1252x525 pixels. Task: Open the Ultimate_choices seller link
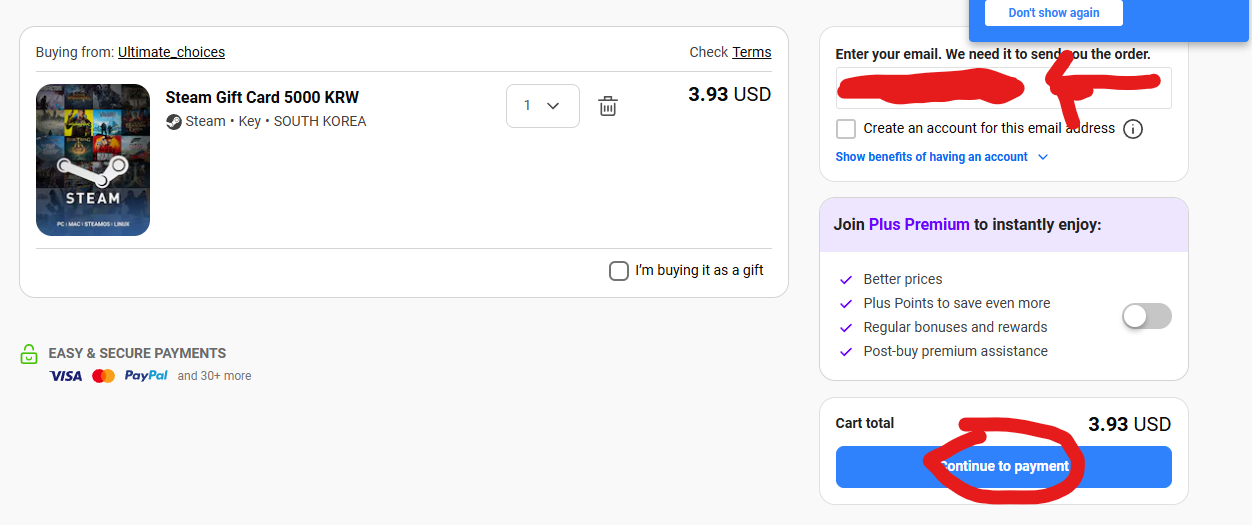[x=171, y=52]
